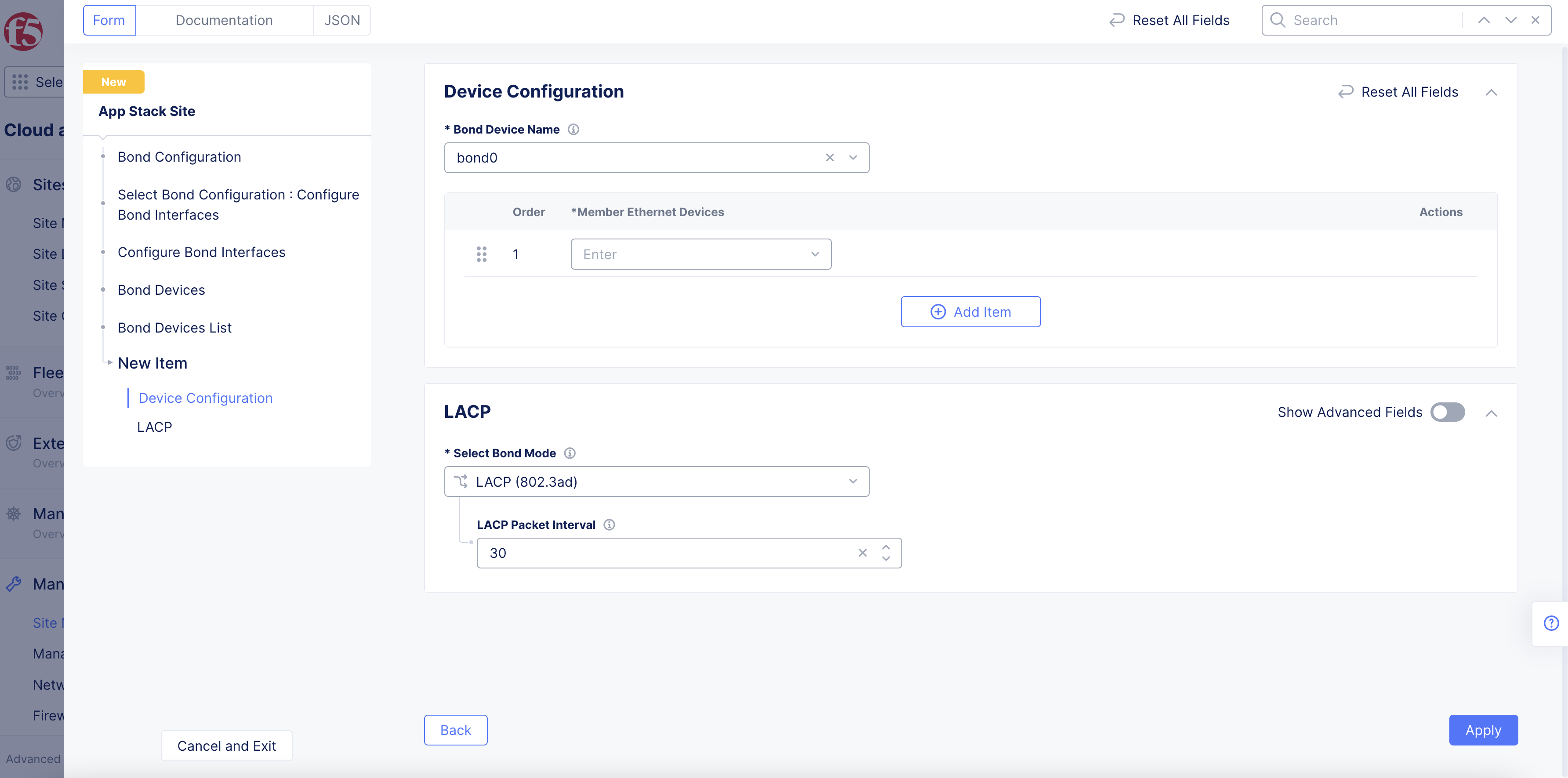Click the Add Item button
The image size is (1568, 778).
coord(970,312)
